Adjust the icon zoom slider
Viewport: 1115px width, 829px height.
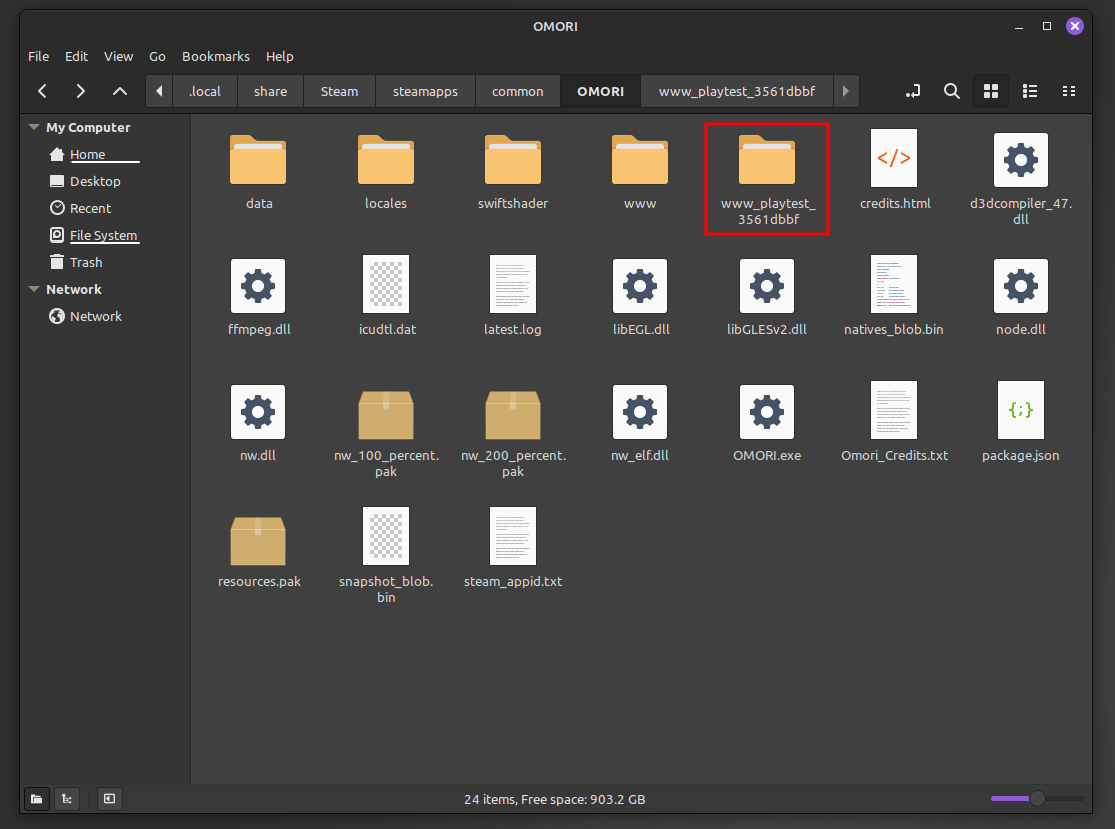pos(1037,798)
